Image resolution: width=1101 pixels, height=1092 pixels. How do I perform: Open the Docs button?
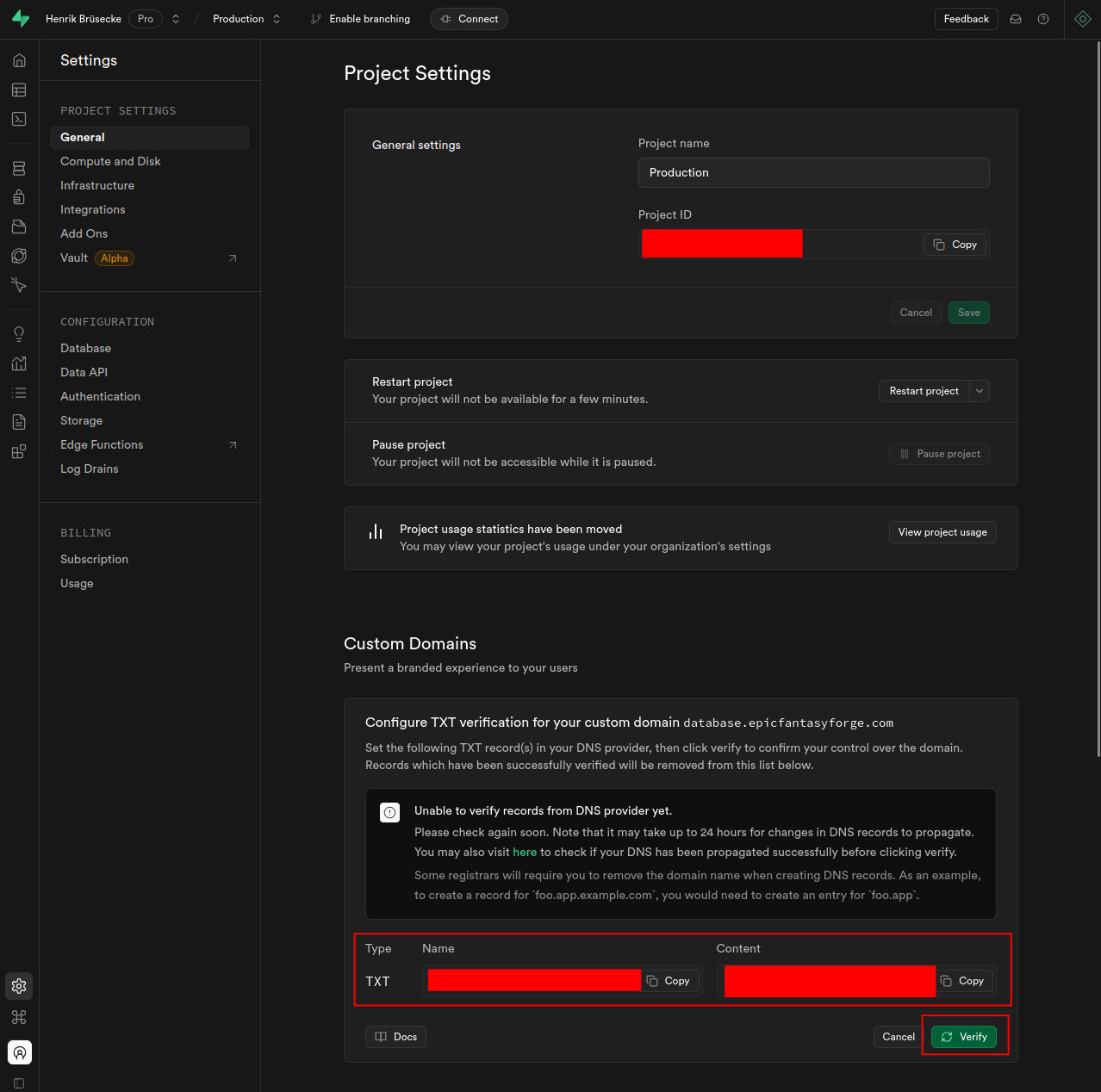(x=396, y=1037)
